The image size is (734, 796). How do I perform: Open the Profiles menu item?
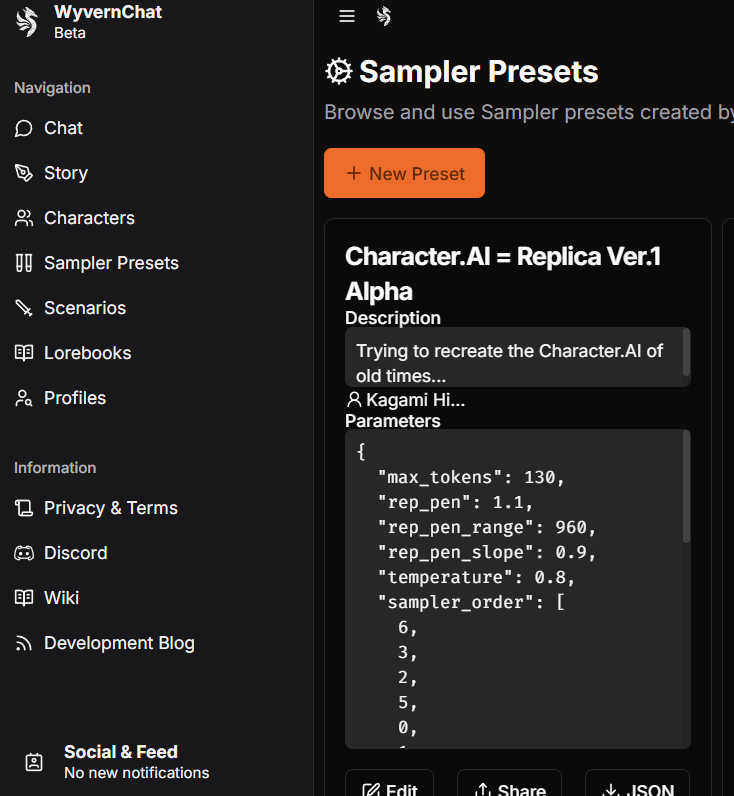pyautogui.click(x=74, y=398)
